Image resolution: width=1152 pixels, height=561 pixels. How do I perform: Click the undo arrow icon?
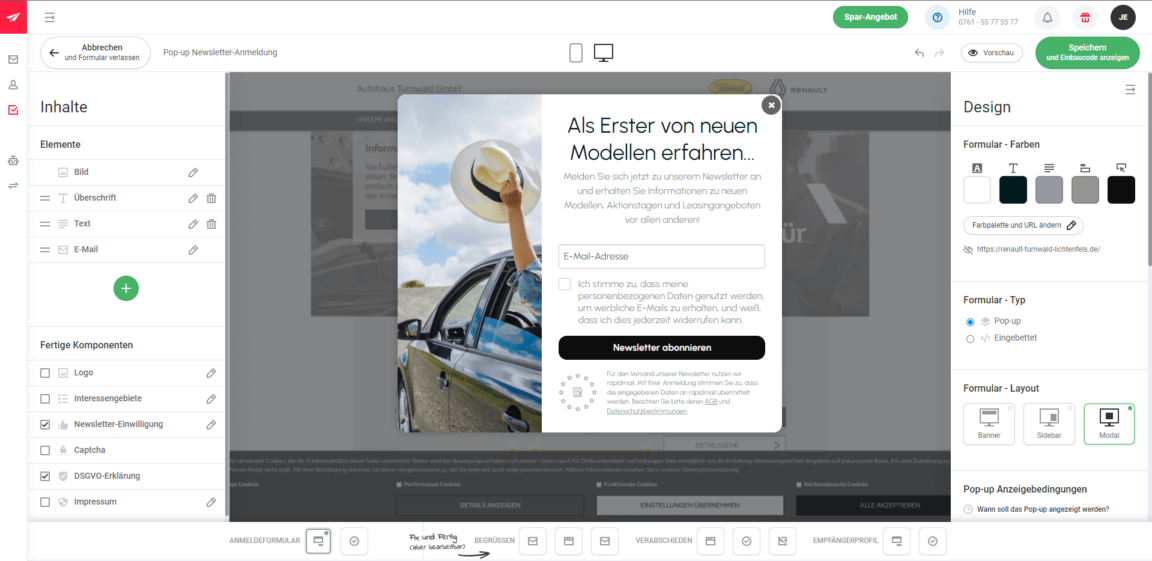[x=919, y=53]
